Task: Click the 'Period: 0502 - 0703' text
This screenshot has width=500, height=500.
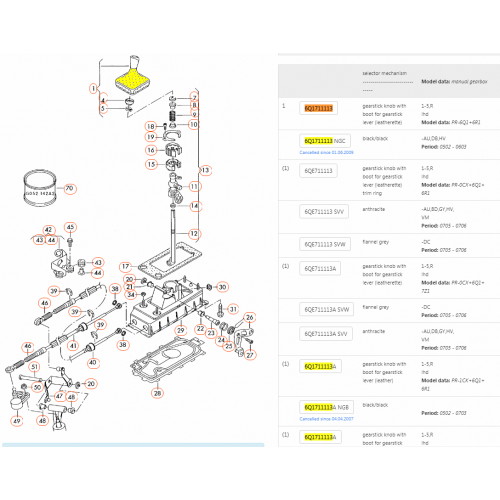Action: tap(444, 413)
